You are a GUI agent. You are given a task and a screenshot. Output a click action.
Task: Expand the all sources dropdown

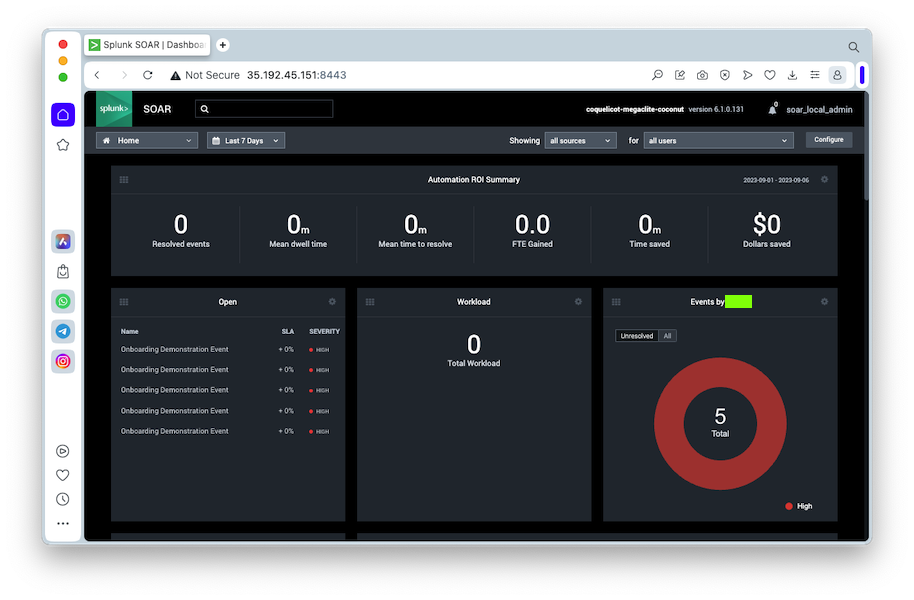point(581,141)
